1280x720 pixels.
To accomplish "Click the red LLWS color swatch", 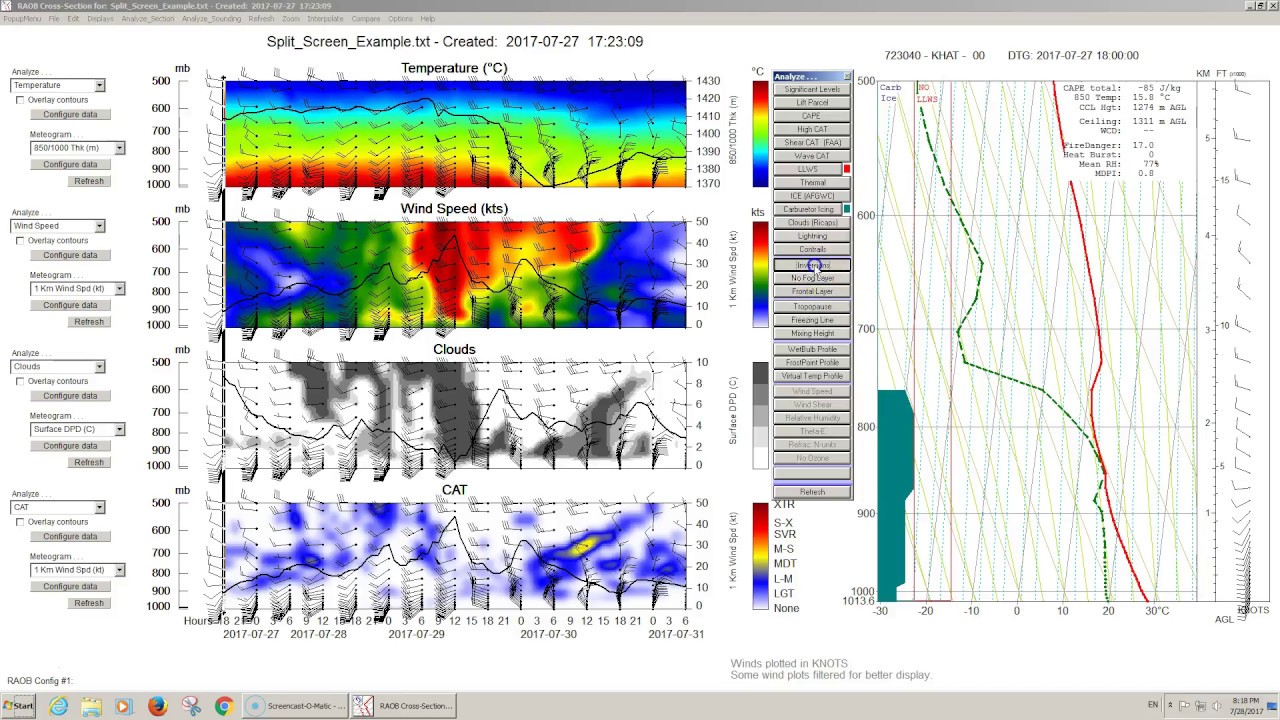I will coord(847,169).
